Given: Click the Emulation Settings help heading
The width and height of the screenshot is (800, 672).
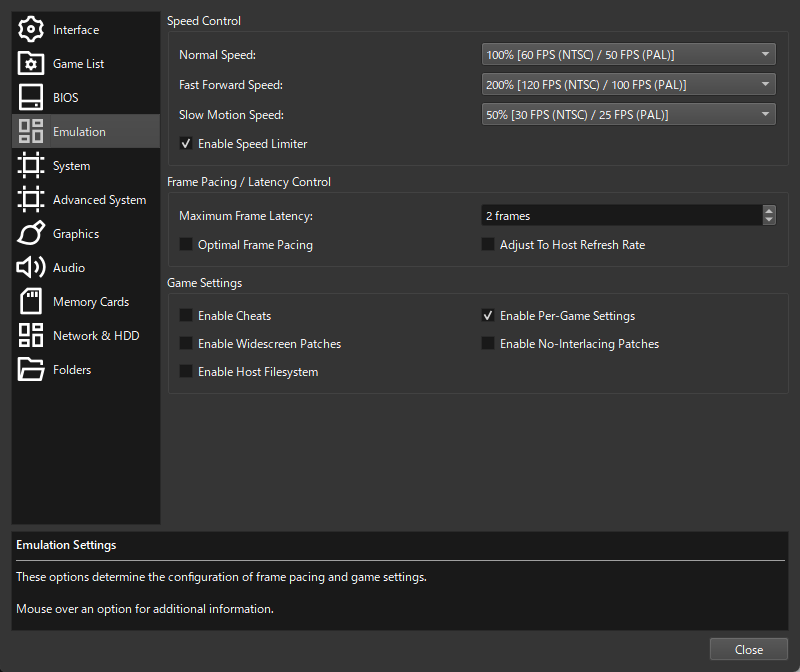Looking at the screenshot, I should [66, 545].
